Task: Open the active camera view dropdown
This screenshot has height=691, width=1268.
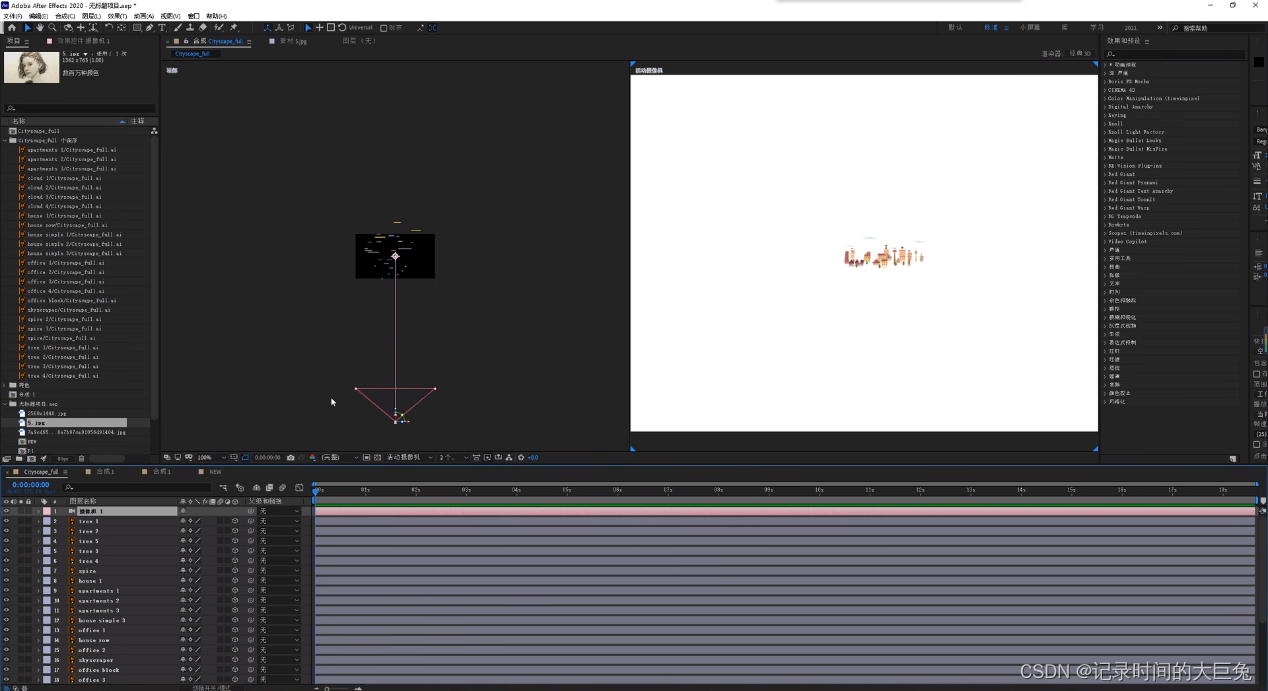Action: click(x=409, y=457)
